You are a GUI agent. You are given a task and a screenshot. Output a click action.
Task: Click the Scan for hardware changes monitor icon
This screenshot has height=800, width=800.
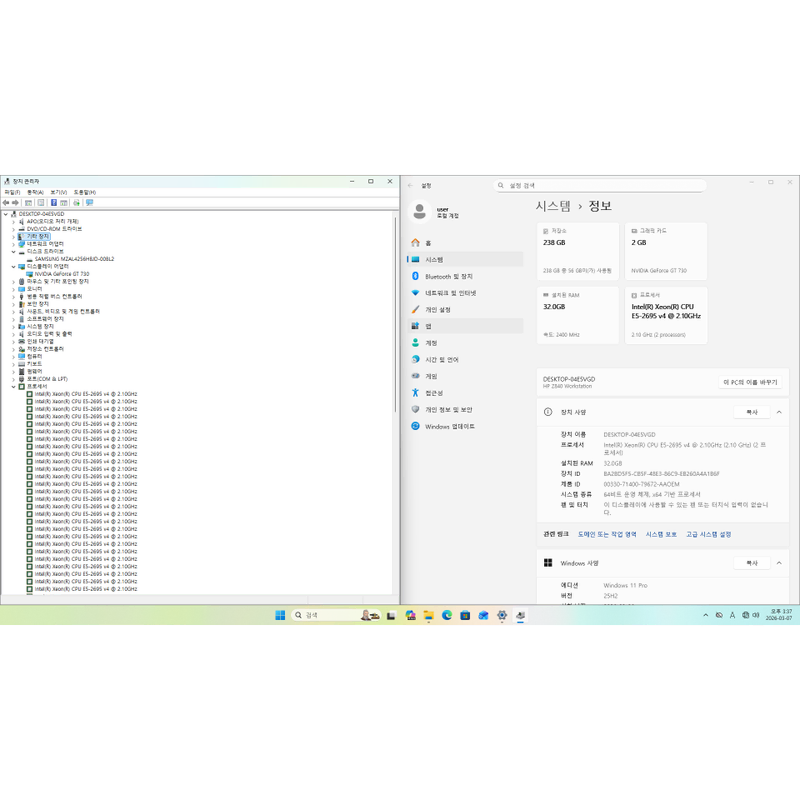90,203
